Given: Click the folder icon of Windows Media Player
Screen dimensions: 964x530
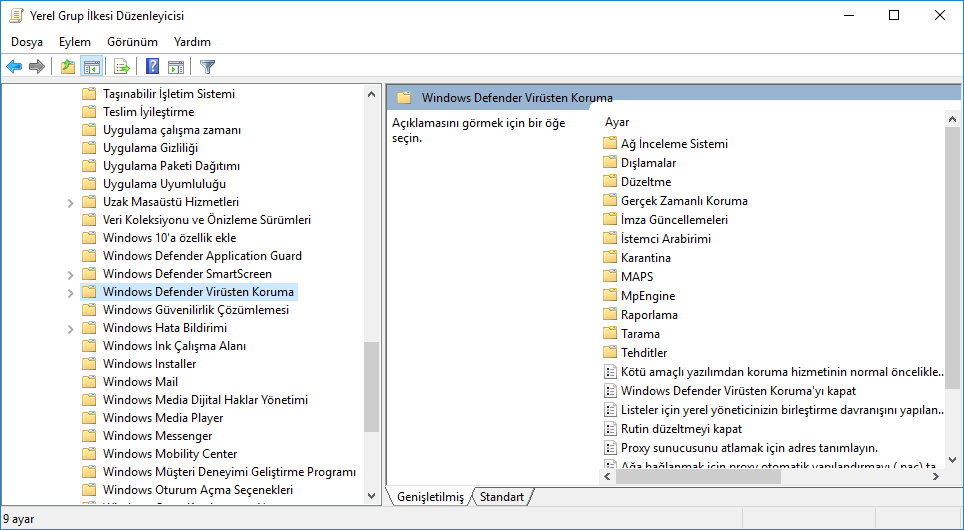Looking at the screenshot, I should pos(89,417).
